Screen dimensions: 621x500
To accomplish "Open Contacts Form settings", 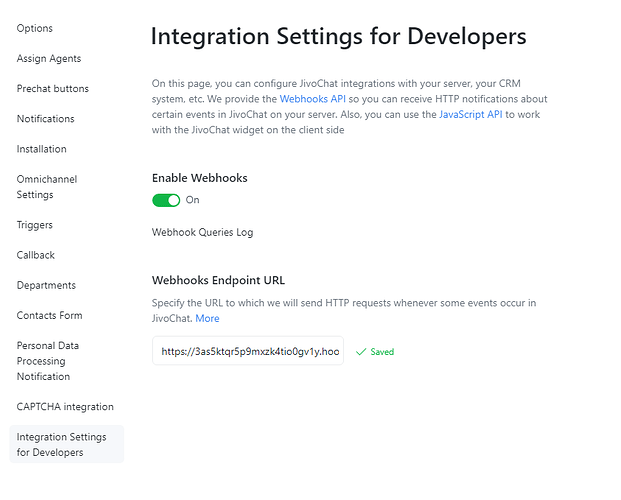I will (x=49, y=315).
